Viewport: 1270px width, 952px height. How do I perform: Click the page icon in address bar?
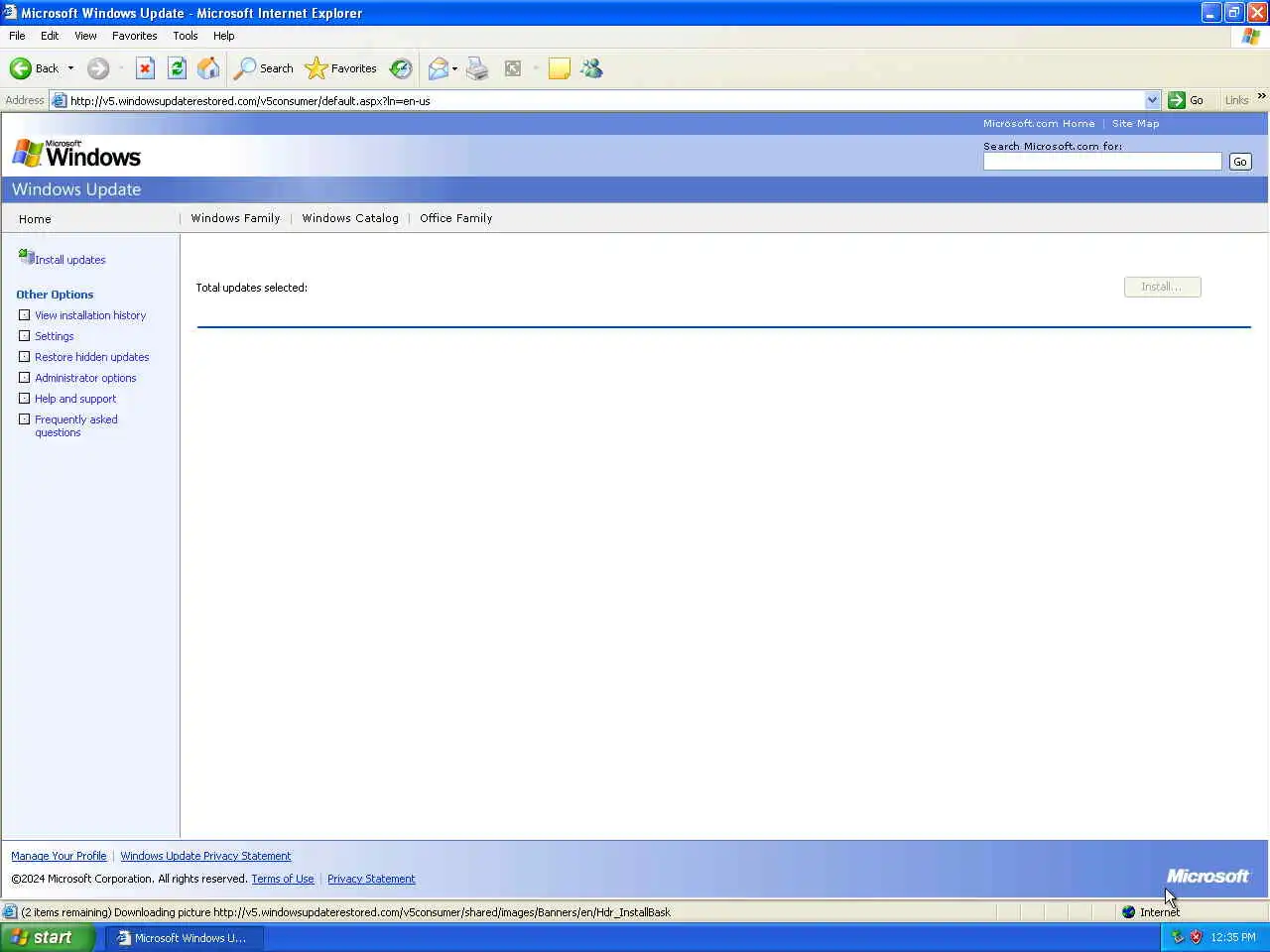coord(59,100)
